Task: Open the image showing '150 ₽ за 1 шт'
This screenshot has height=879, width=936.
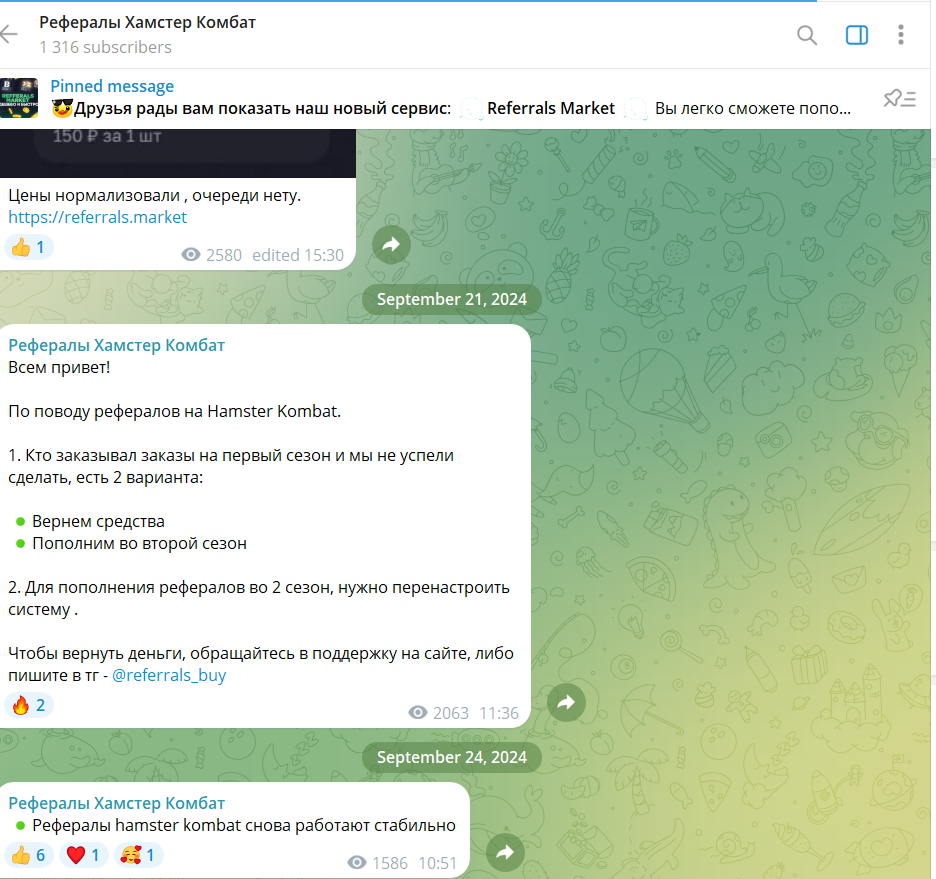Action: (x=178, y=153)
